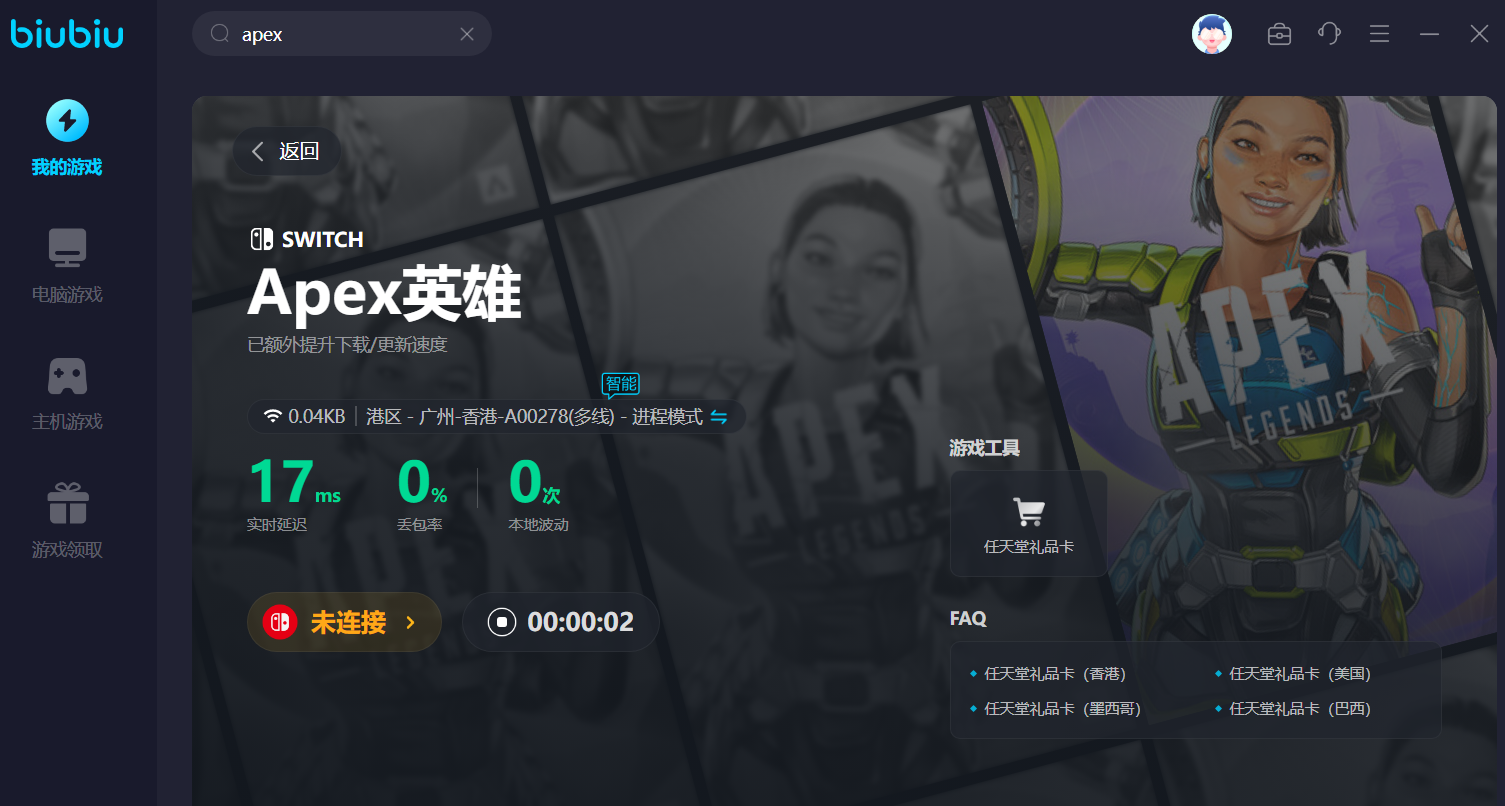
Task: Click into the apex search field
Action: pyautogui.click(x=342, y=34)
